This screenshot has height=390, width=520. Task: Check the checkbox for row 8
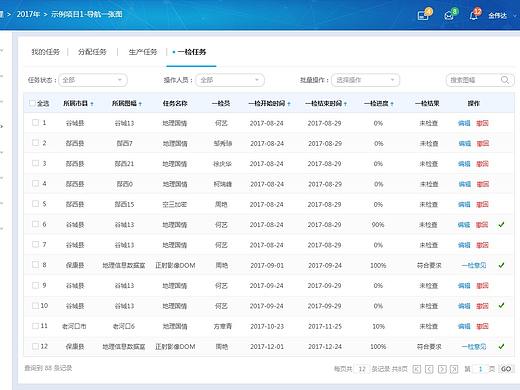pos(35,265)
